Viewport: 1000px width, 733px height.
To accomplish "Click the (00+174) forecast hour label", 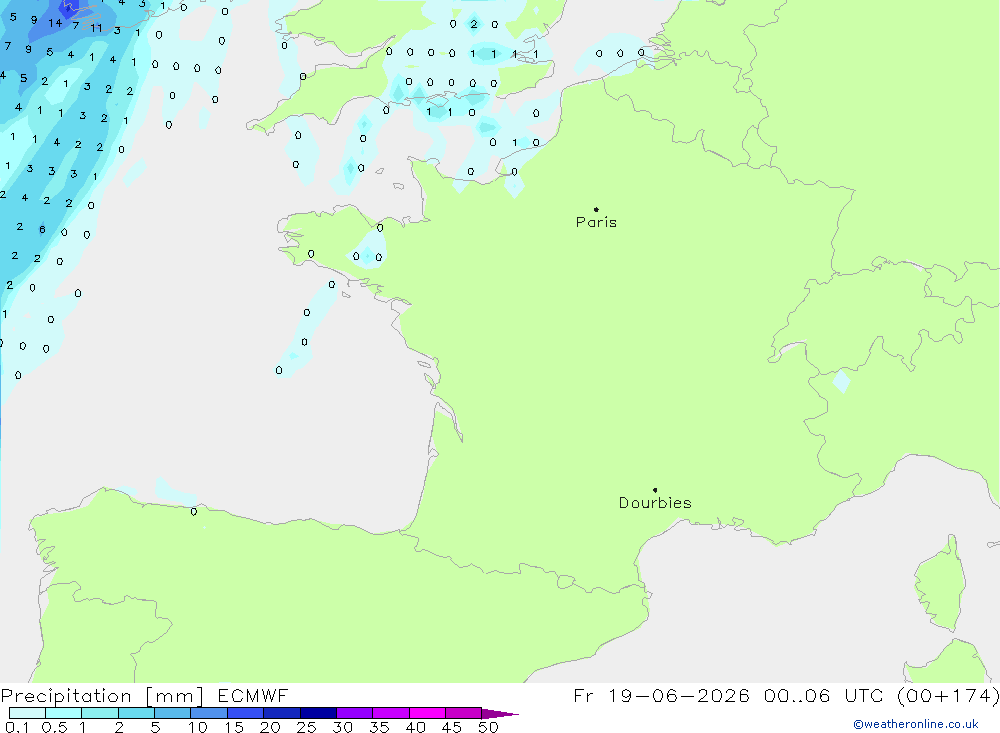I will pyautogui.click(x=948, y=695).
